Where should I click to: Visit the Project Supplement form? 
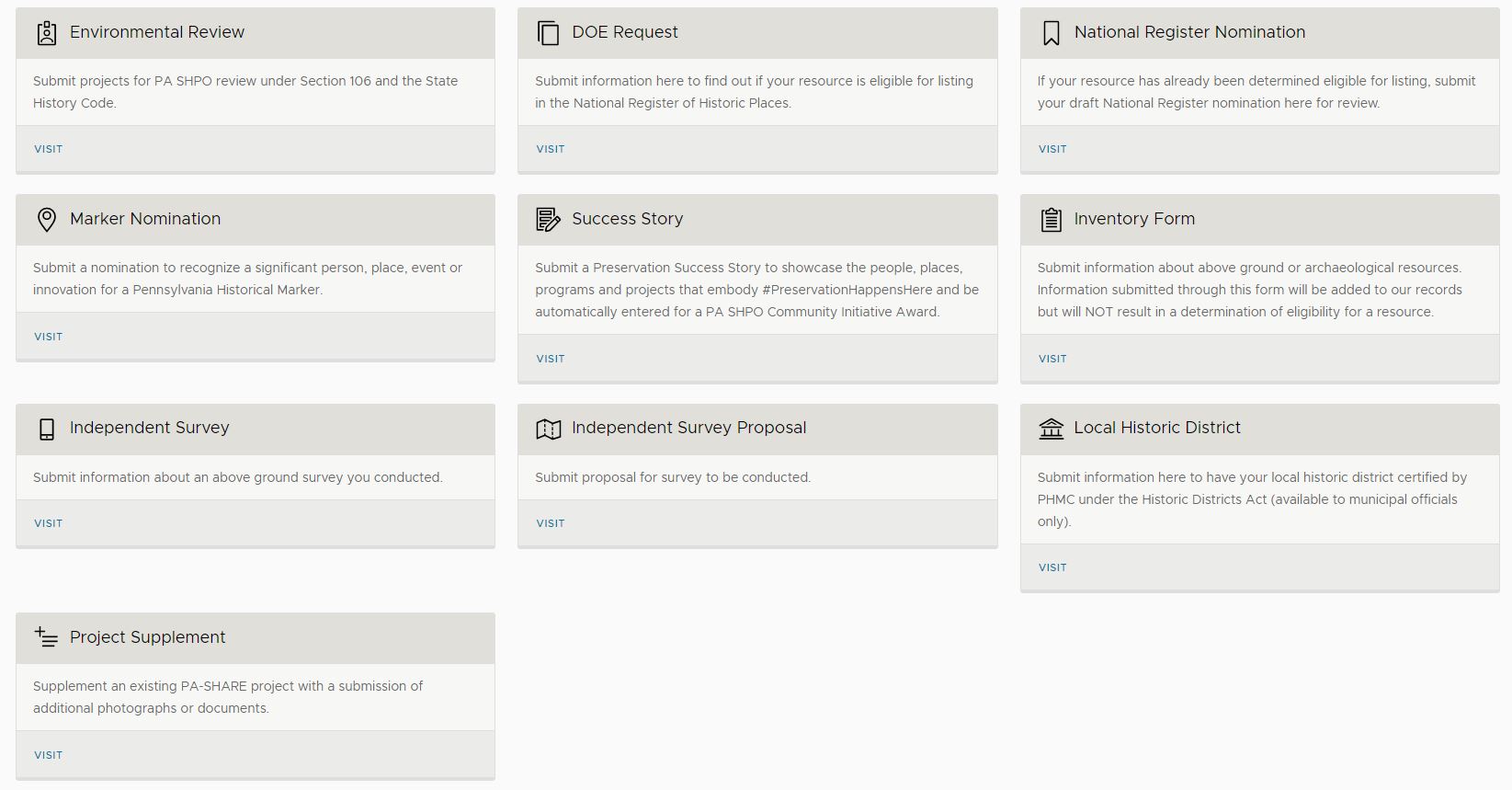tap(48, 755)
